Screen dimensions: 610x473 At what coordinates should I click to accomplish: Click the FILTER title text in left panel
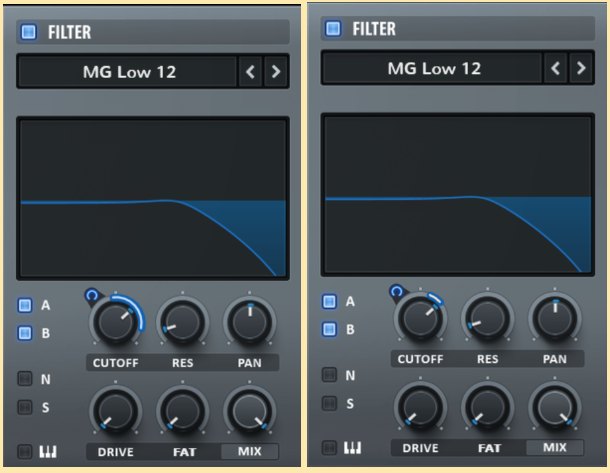(x=69, y=32)
